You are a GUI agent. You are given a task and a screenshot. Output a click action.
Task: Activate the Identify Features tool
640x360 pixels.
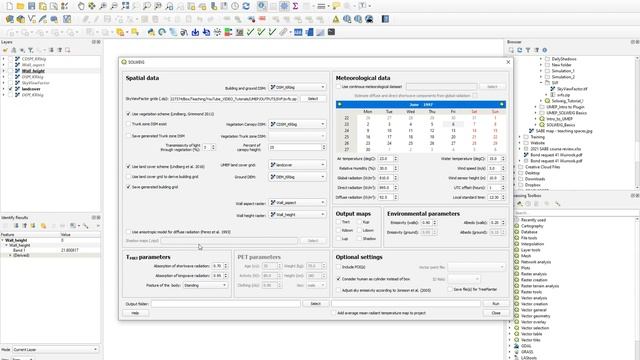[262, 6]
